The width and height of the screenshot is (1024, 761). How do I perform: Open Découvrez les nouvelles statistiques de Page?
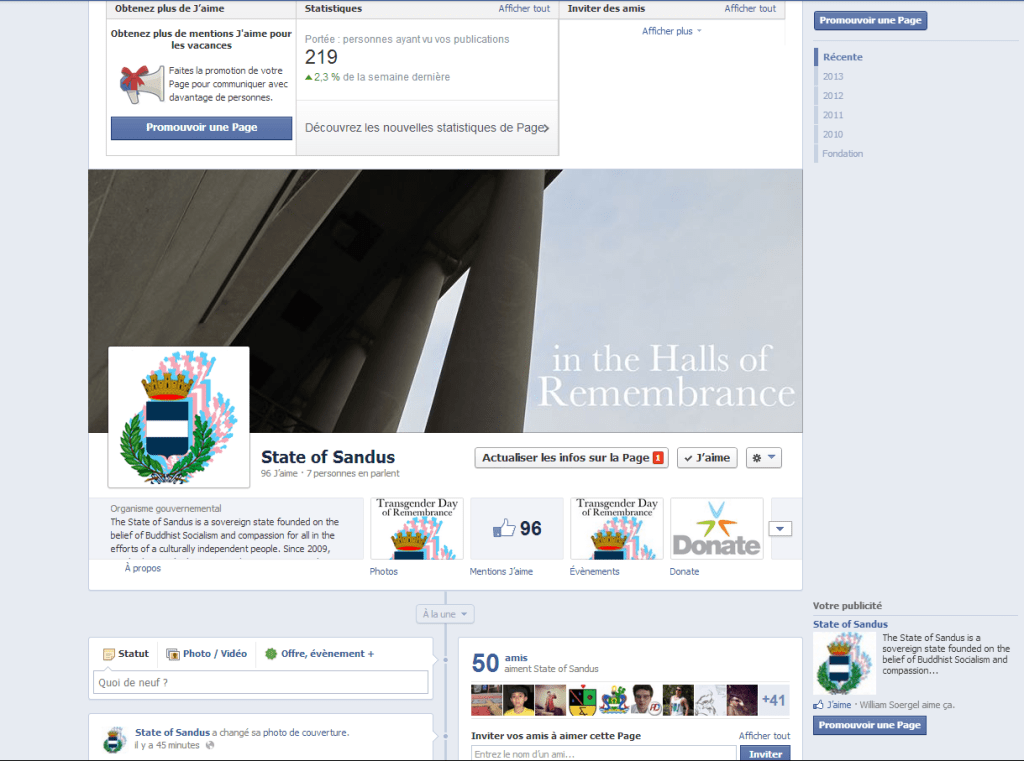pos(427,127)
